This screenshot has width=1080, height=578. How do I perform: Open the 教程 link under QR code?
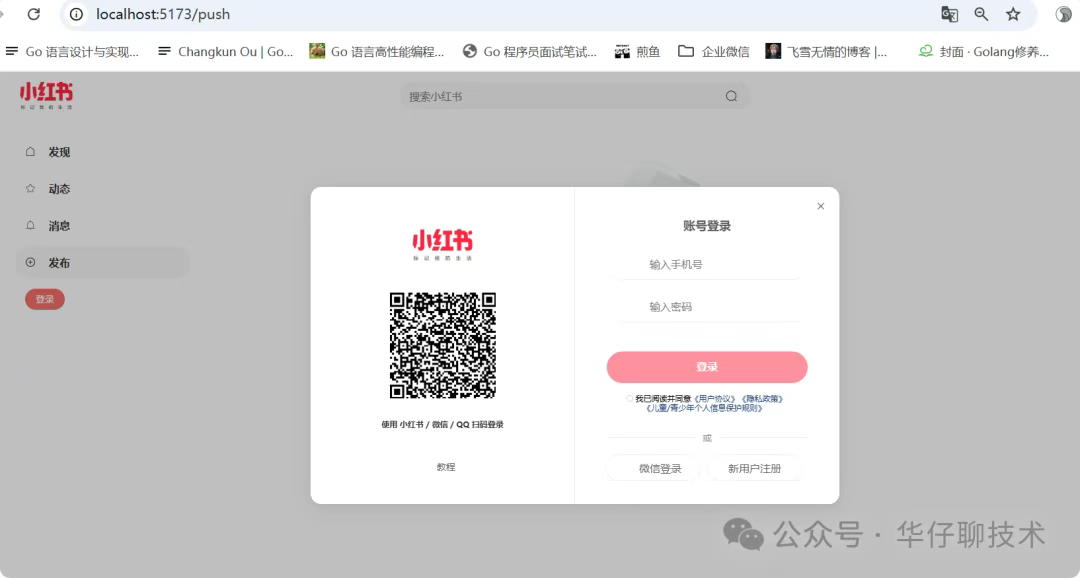click(446, 467)
